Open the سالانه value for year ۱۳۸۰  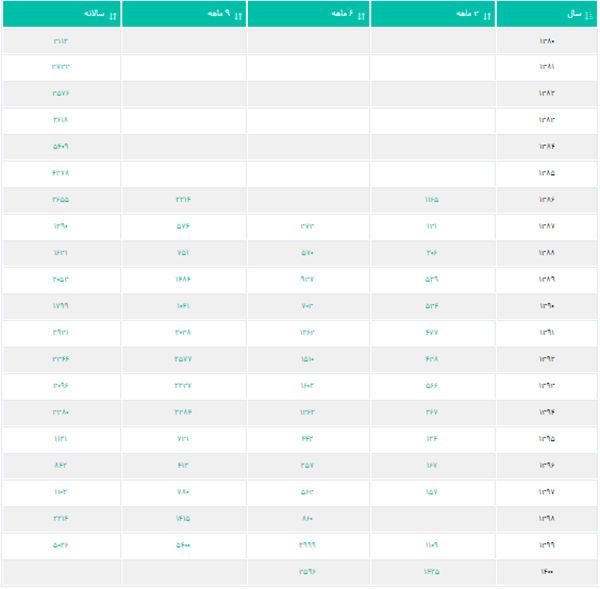61,41
